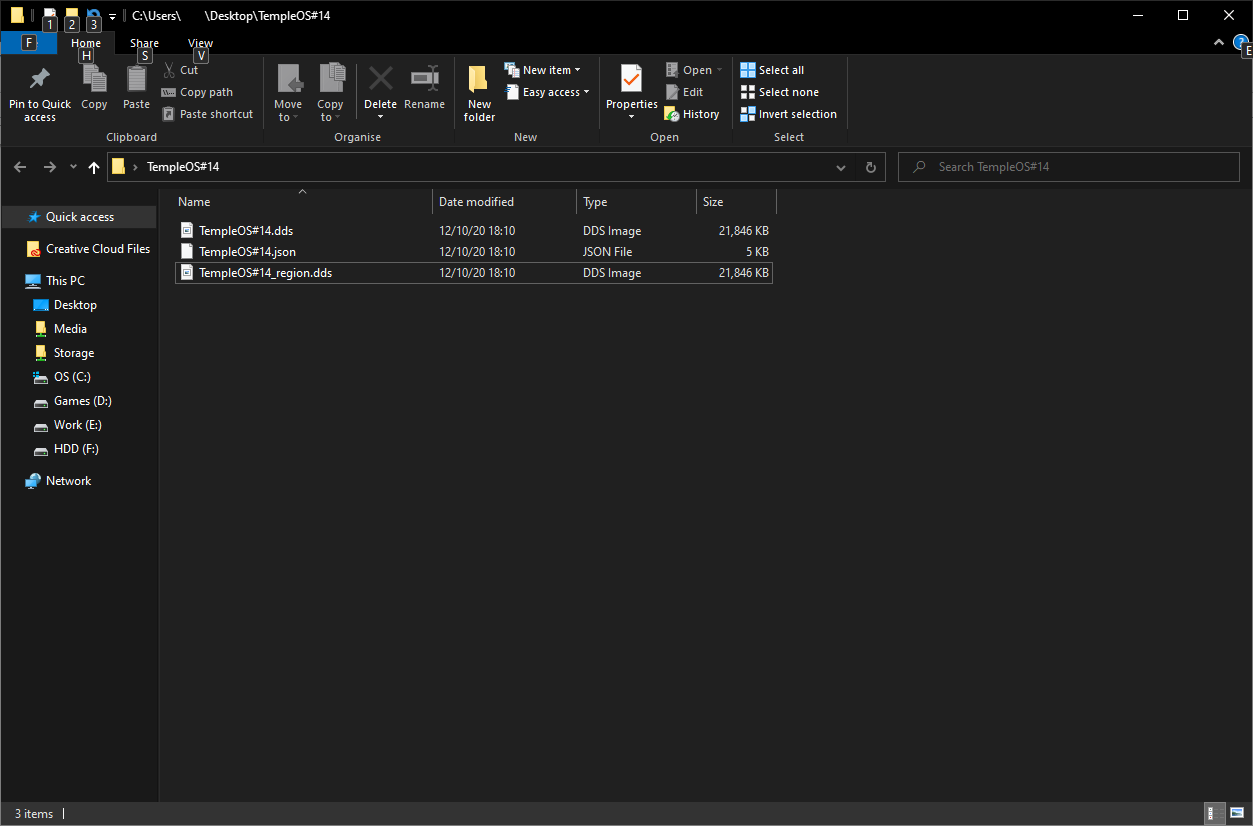
Task: Switch to details view toggle in status bar
Action: pos(1213,813)
